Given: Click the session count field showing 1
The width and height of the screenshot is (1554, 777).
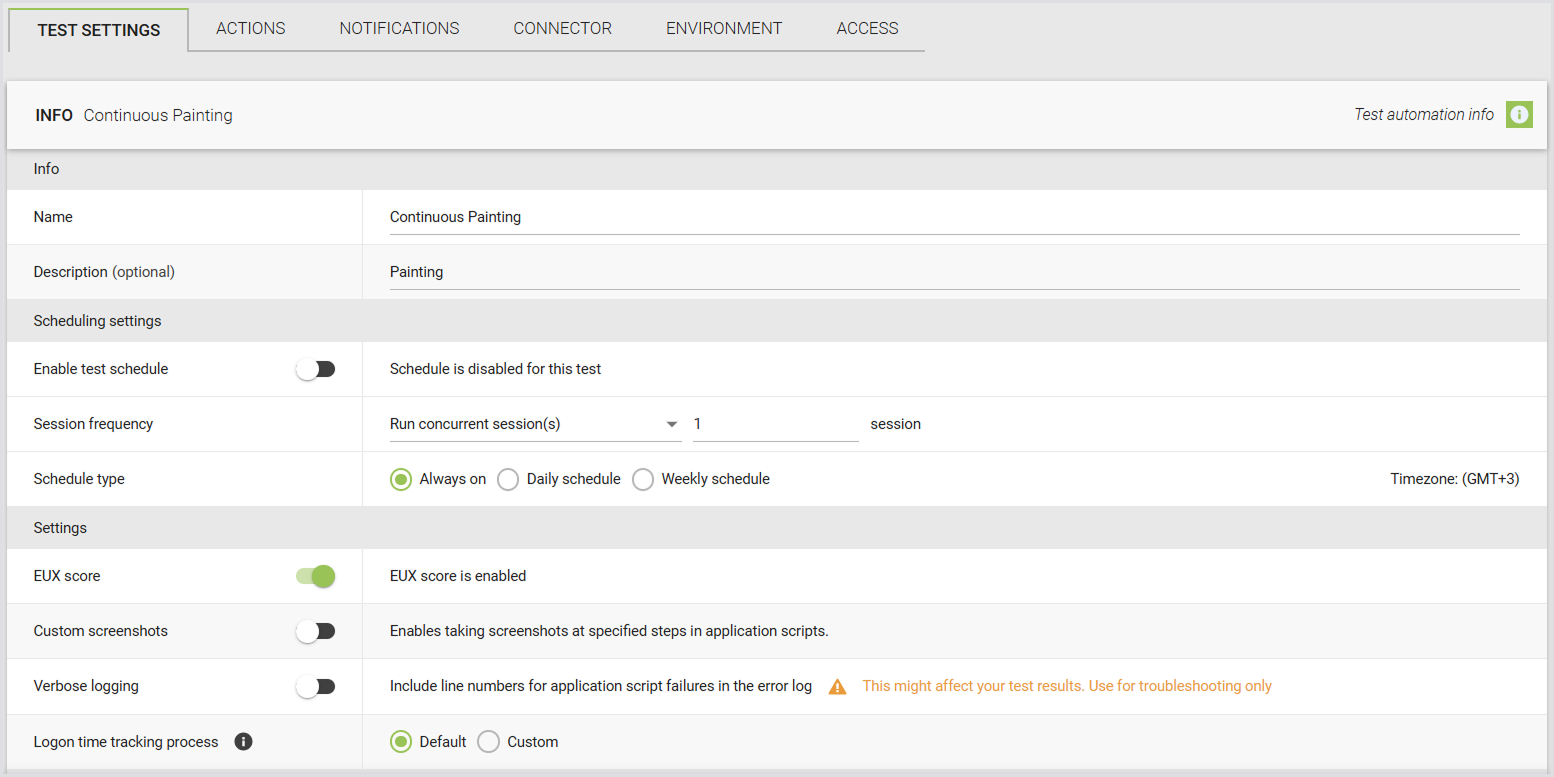Looking at the screenshot, I should click(x=776, y=424).
